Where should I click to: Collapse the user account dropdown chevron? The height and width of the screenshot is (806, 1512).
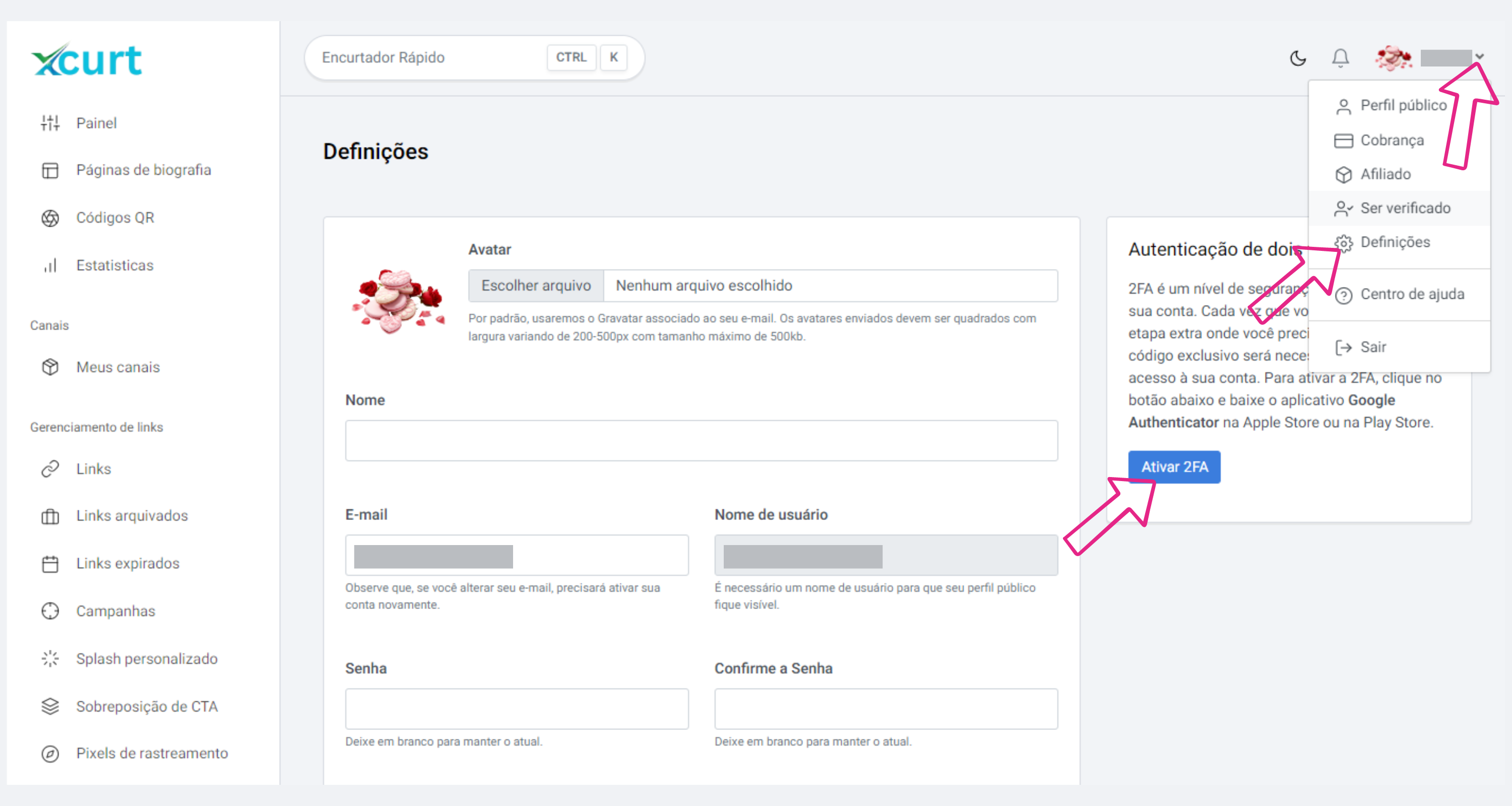1480,57
